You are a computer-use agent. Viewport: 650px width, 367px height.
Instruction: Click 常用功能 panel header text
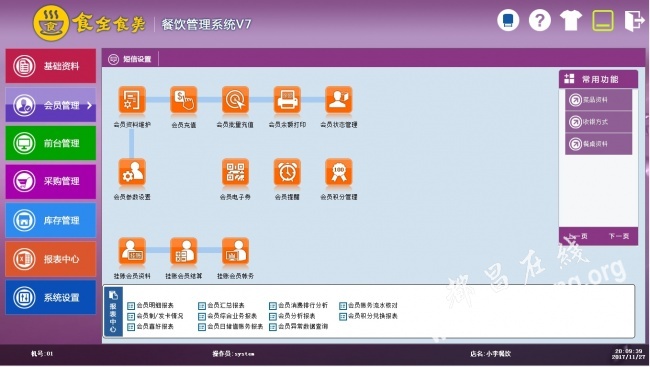600,79
